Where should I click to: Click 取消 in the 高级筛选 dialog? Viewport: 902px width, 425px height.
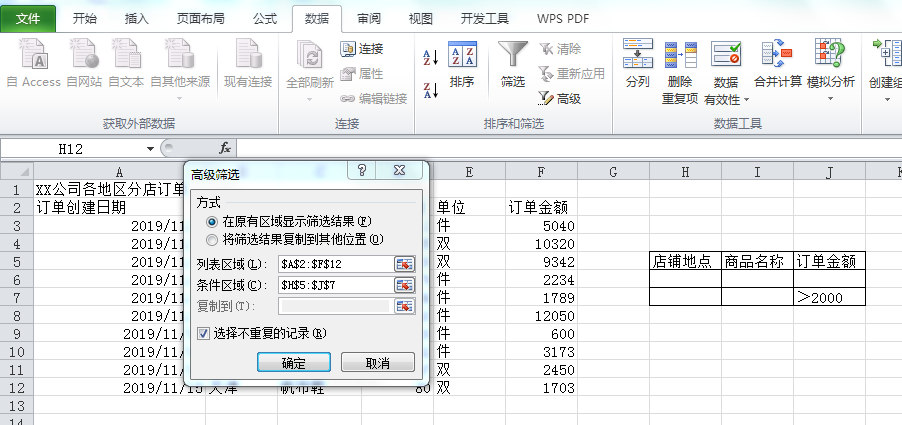[378, 363]
